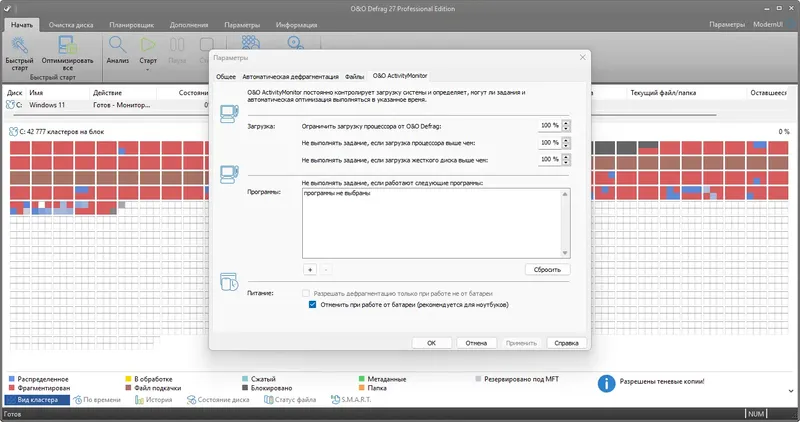Viewport: 800px width, 422px height.
Task: Expand the legend panel chevron
Action: pyautogui.click(x=791, y=391)
